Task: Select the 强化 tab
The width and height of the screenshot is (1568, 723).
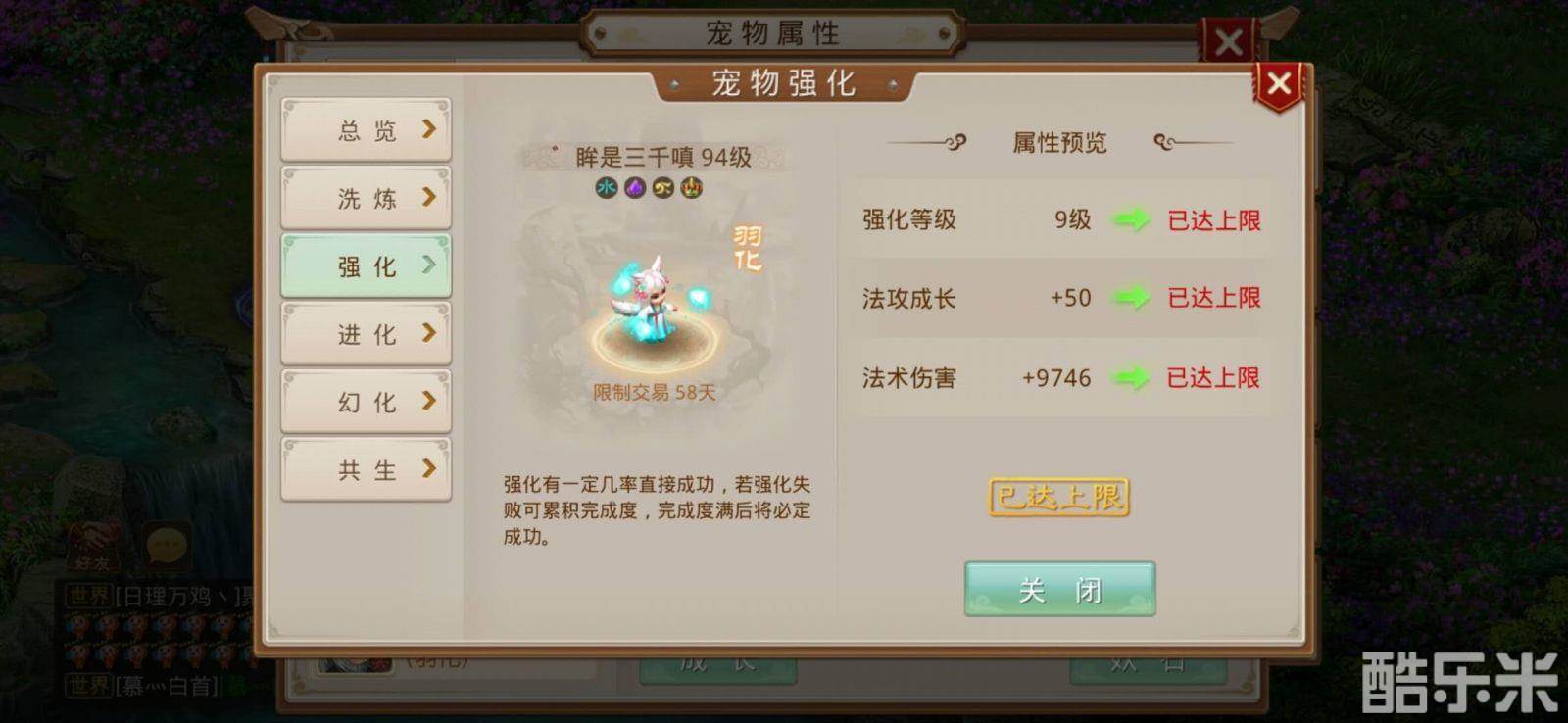Action: [367, 265]
